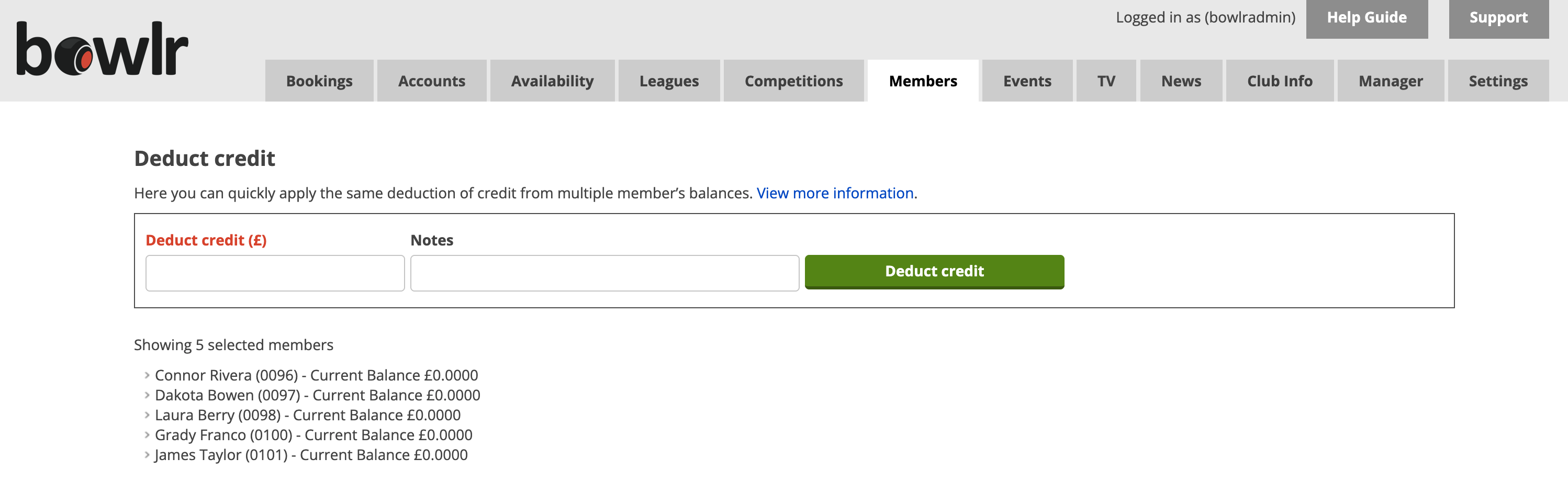Image resolution: width=1568 pixels, height=492 pixels.
Task: Open the Events tab
Action: point(1027,81)
